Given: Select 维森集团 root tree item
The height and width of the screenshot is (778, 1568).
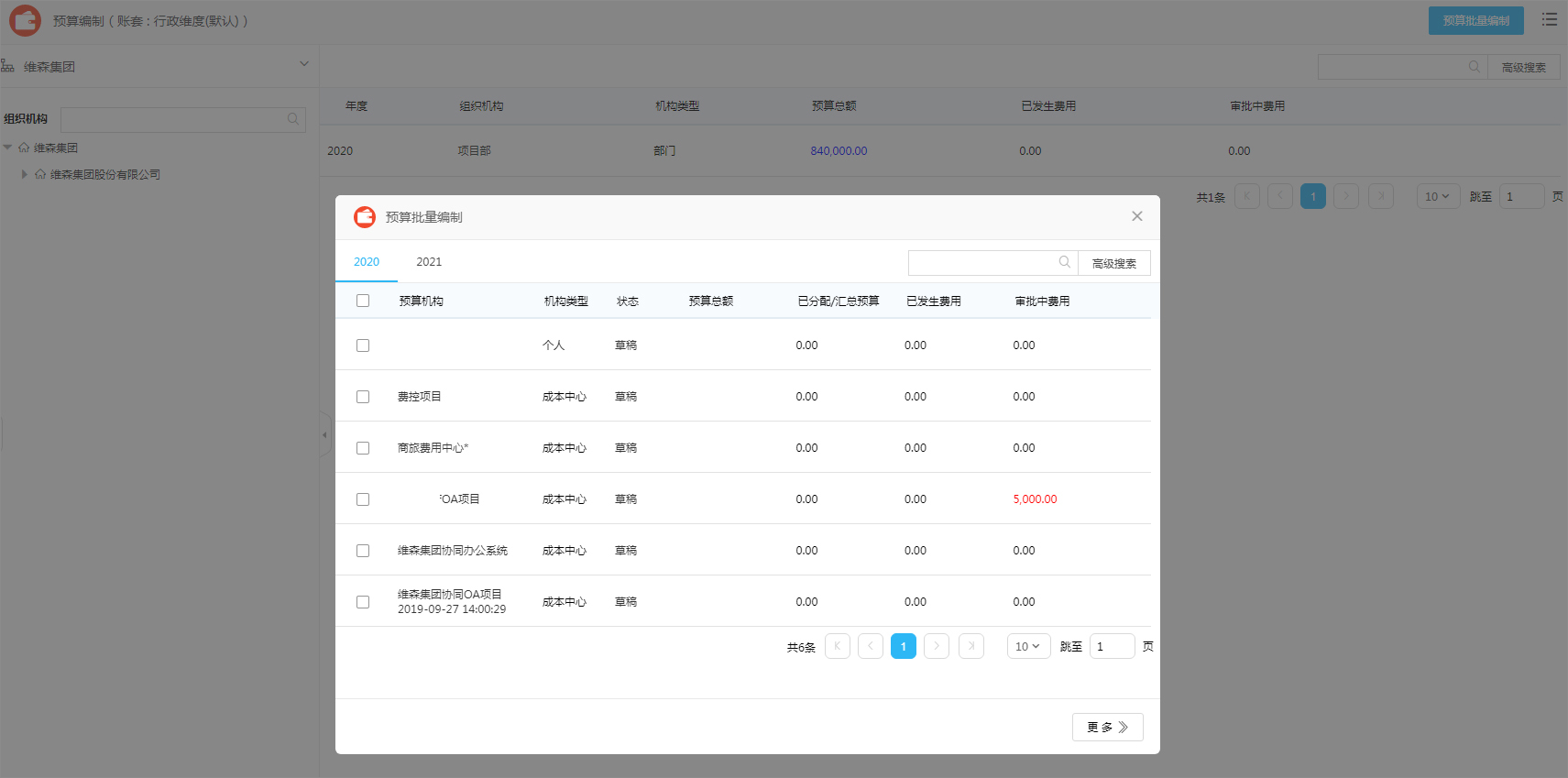Looking at the screenshot, I should click(x=56, y=148).
